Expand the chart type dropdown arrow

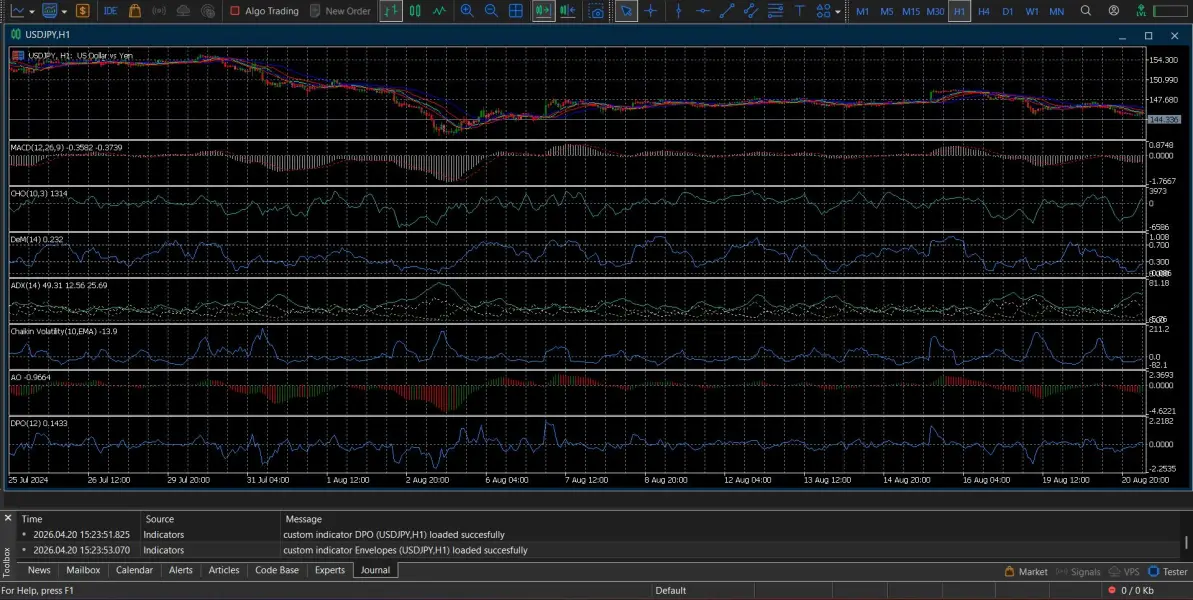(x=33, y=11)
